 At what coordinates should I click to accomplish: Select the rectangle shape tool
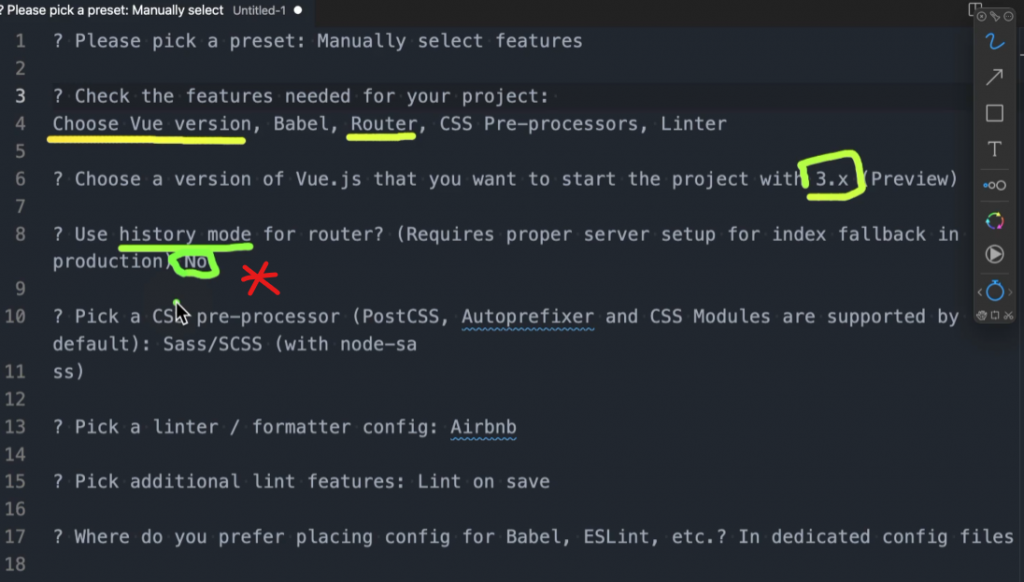click(995, 113)
